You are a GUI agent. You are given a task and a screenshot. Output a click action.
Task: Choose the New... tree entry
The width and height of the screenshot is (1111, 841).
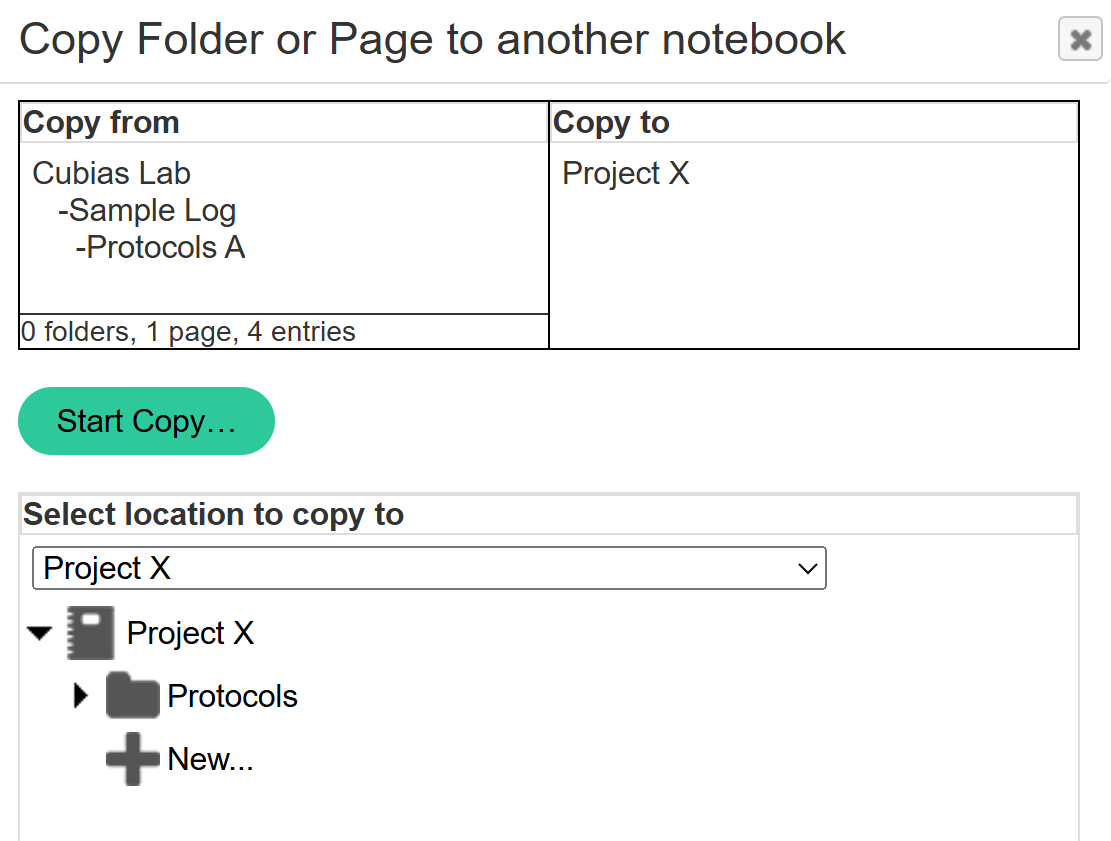(x=210, y=759)
